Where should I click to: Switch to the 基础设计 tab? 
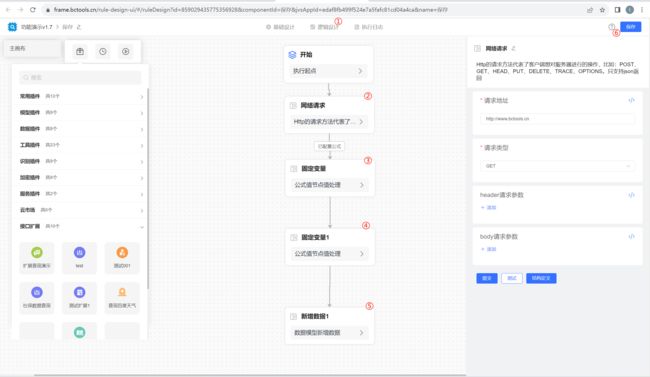coord(280,27)
